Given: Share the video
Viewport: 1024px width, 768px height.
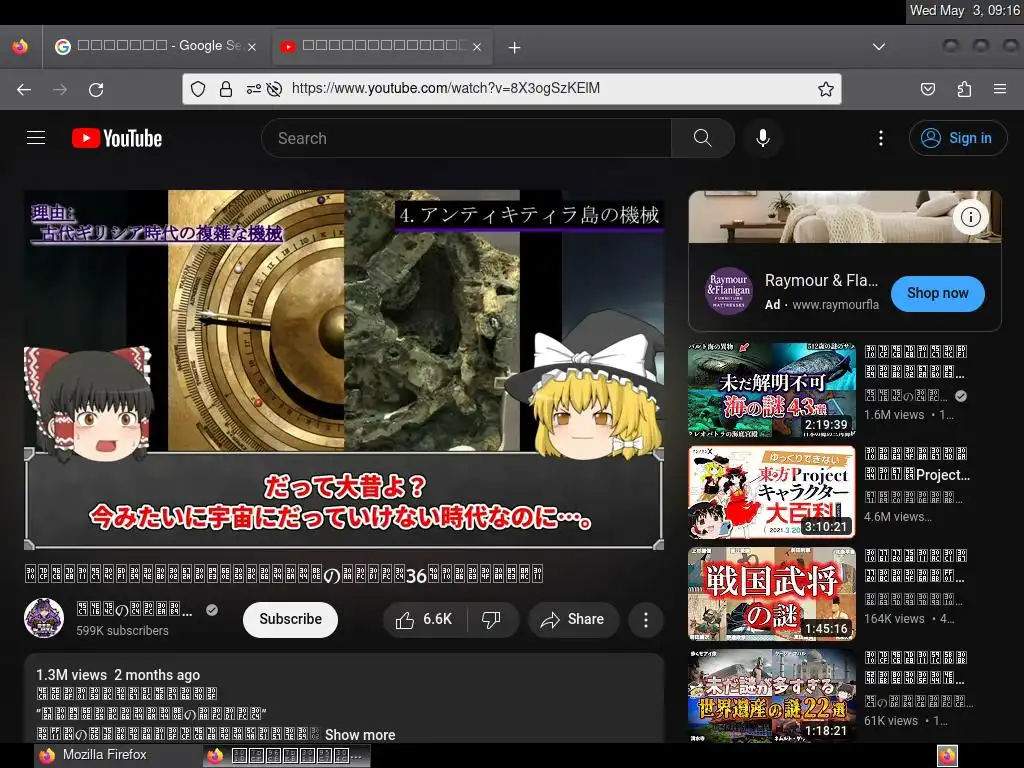Looking at the screenshot, I should point(573,619).
